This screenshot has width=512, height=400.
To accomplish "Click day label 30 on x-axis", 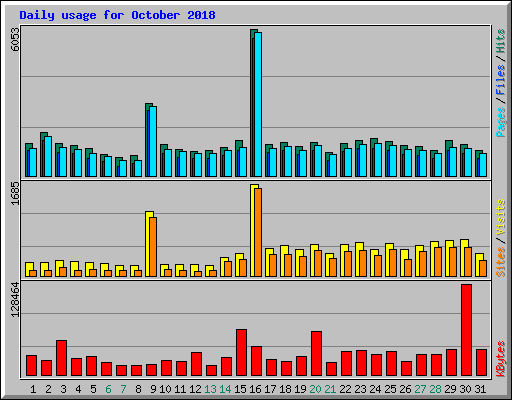I will (x=465, y=389).
